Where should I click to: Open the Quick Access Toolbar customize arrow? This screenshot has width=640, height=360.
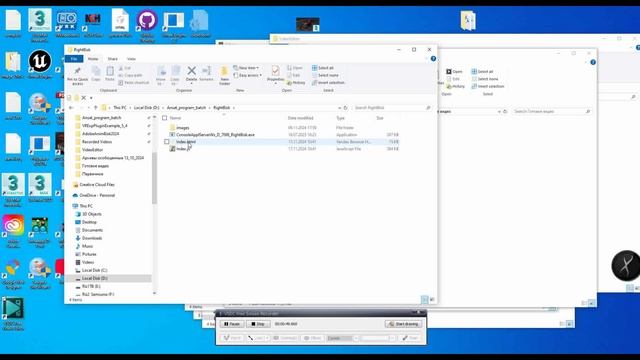pos(91,98)
